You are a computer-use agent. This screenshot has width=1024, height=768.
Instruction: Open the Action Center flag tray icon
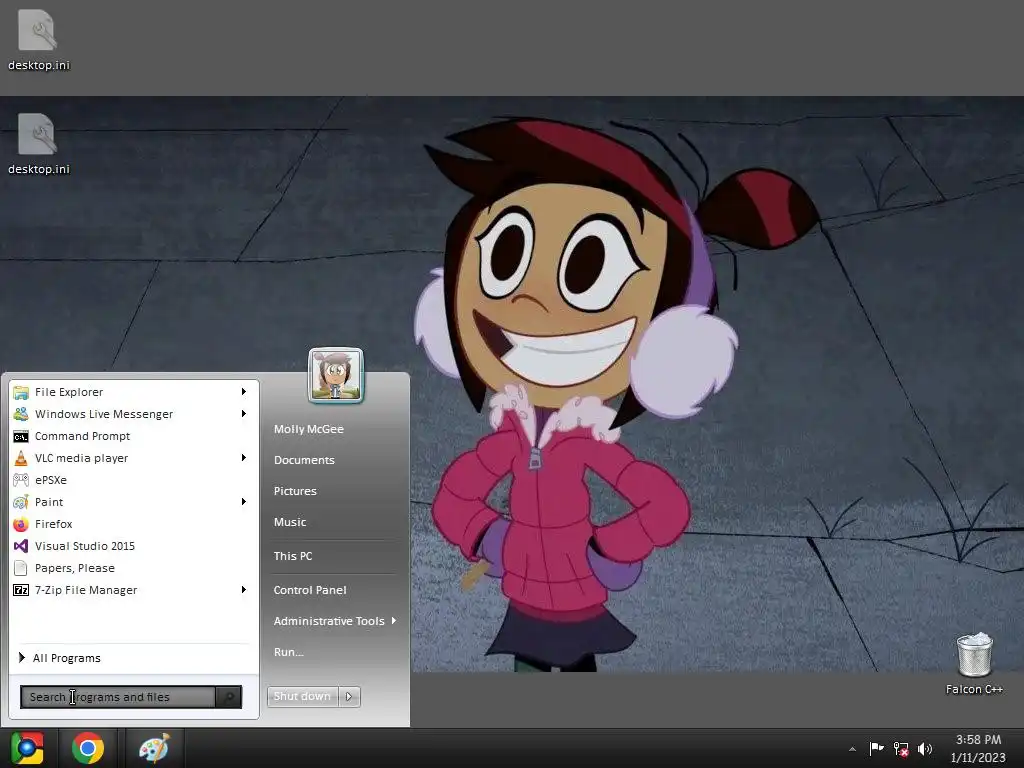[876, 748]
